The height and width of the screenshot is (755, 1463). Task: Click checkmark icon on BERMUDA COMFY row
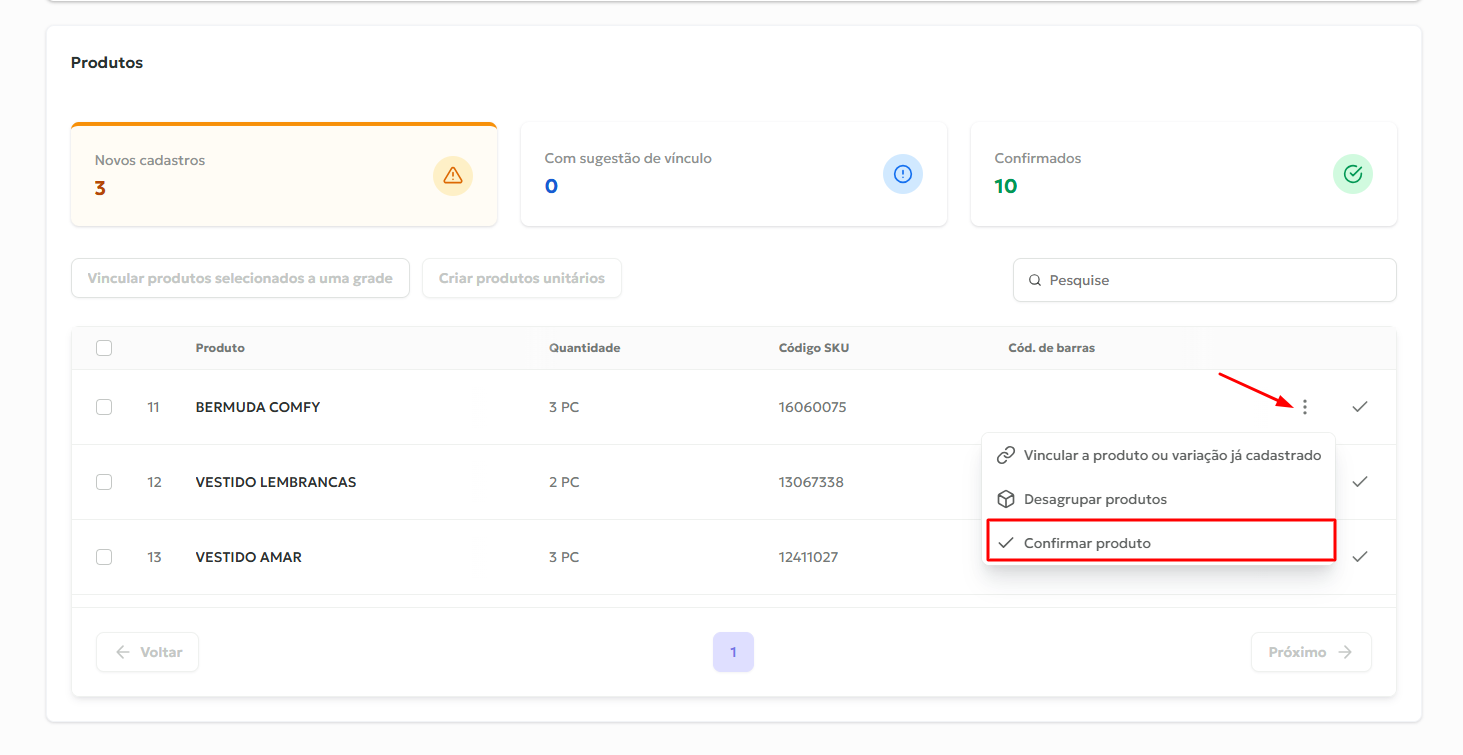[1359, 407]
